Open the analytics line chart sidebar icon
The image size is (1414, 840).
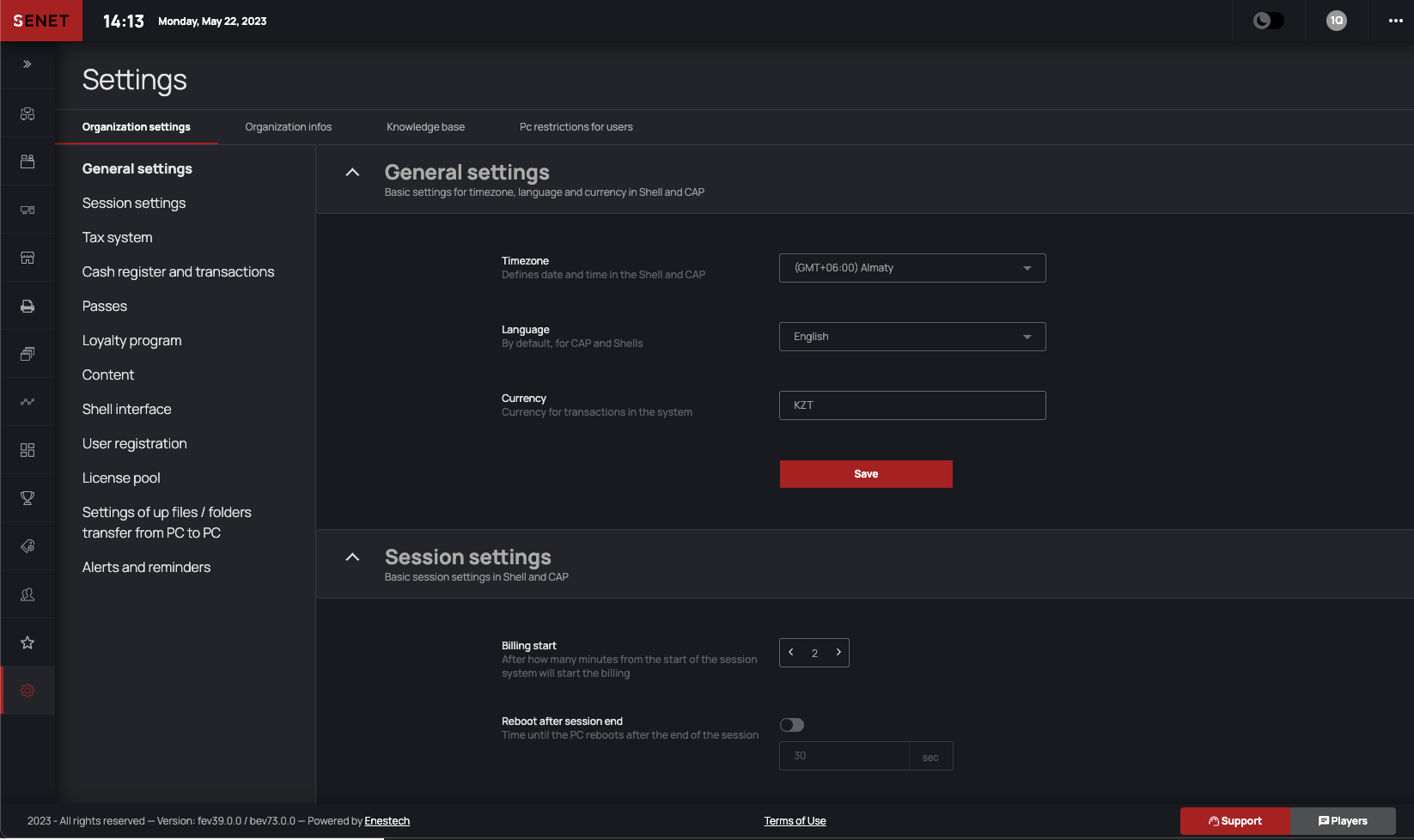(27, 402)
